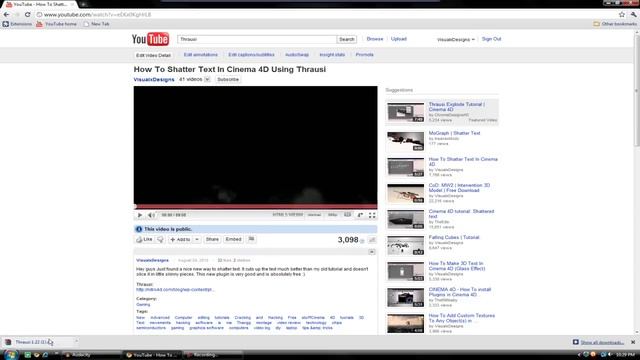Viewport: 640px width, 360px height.
Task: Open CoD MW2 Intervention 3D Model suggestion
Action: [x=459, y=188]
